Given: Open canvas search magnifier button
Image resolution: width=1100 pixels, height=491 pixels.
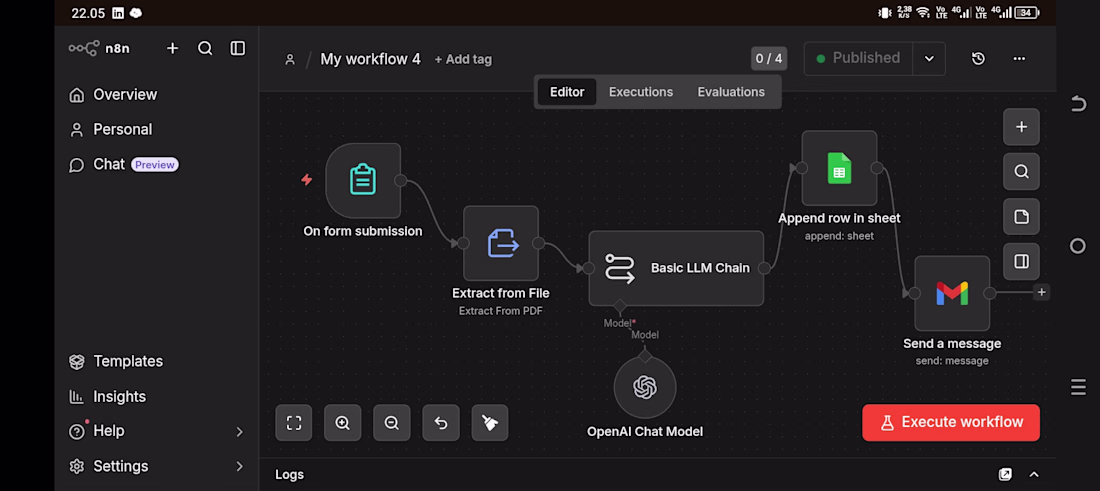Looking at the screenshot, I should tap(1021, 172).
